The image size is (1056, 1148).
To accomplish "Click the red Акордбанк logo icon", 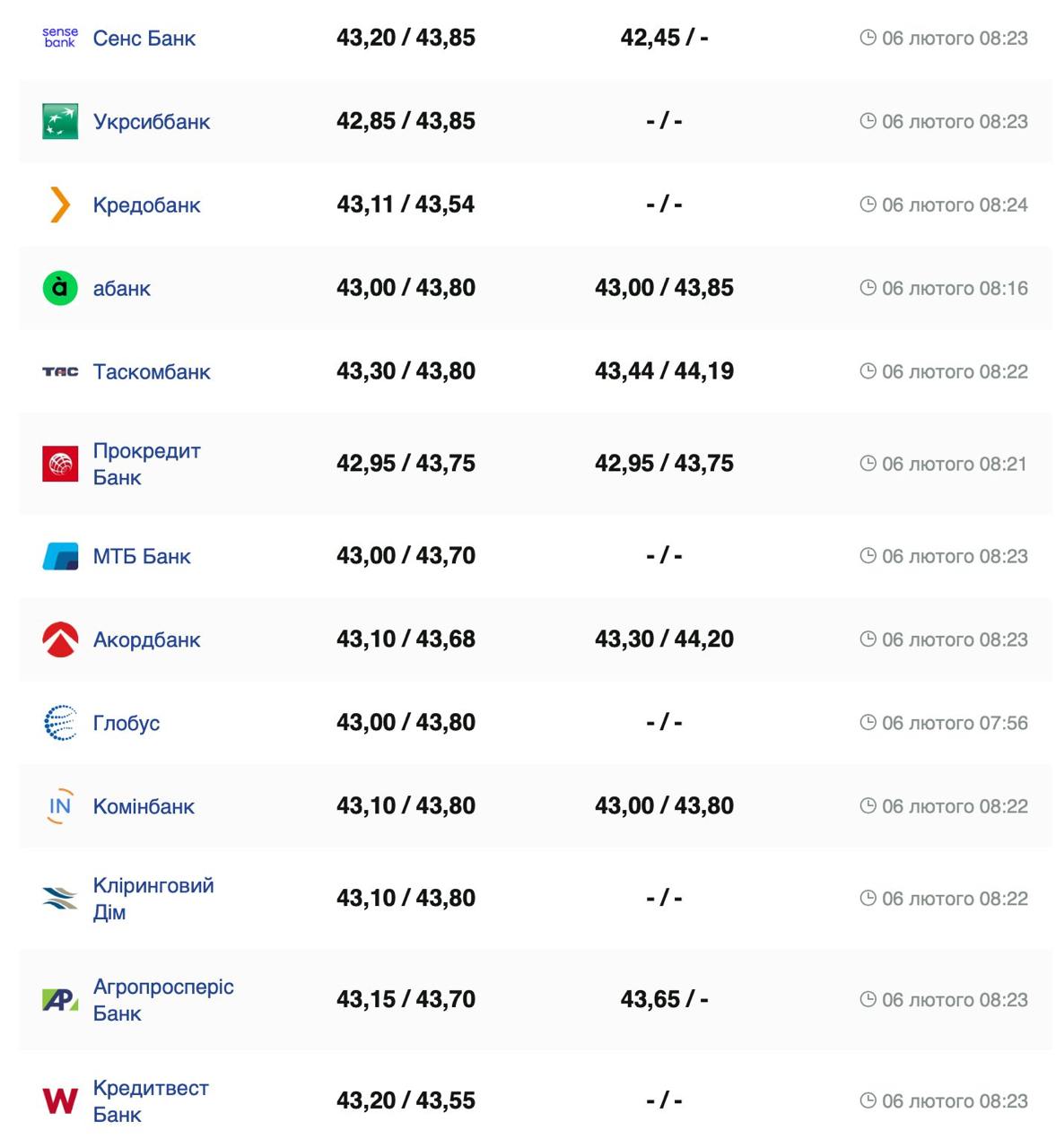I will point(60,639).
